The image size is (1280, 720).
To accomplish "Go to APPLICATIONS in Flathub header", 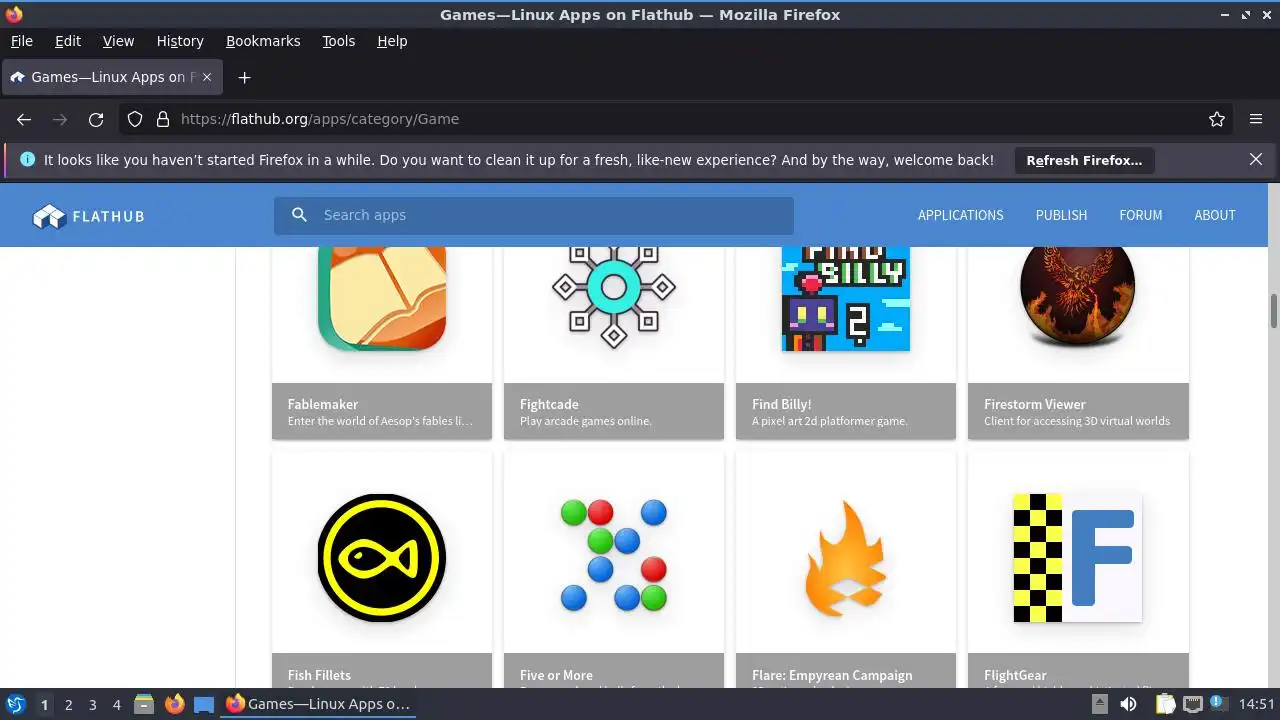I will point(960,215).
